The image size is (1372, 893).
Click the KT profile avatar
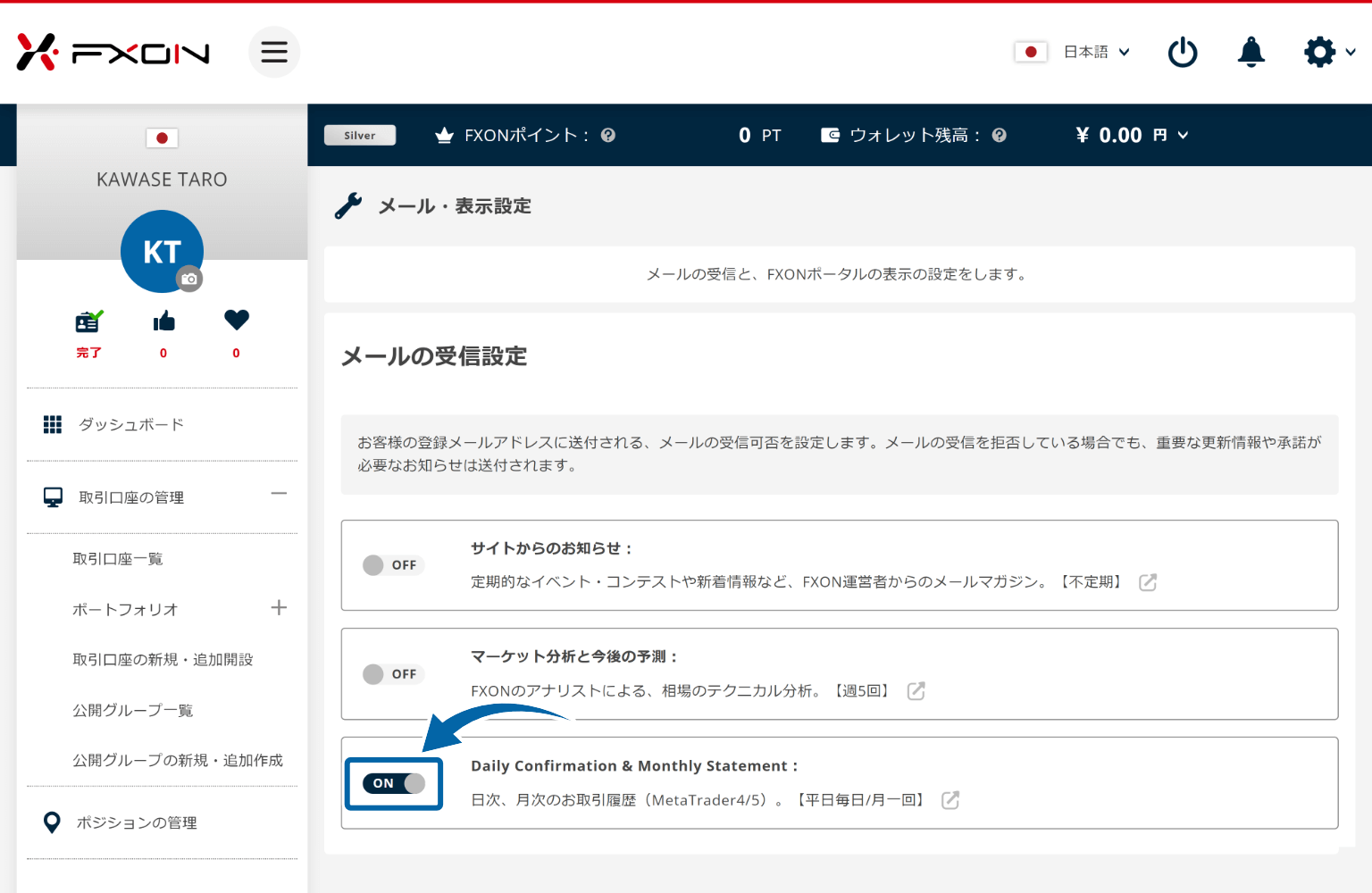coord(162,251)
